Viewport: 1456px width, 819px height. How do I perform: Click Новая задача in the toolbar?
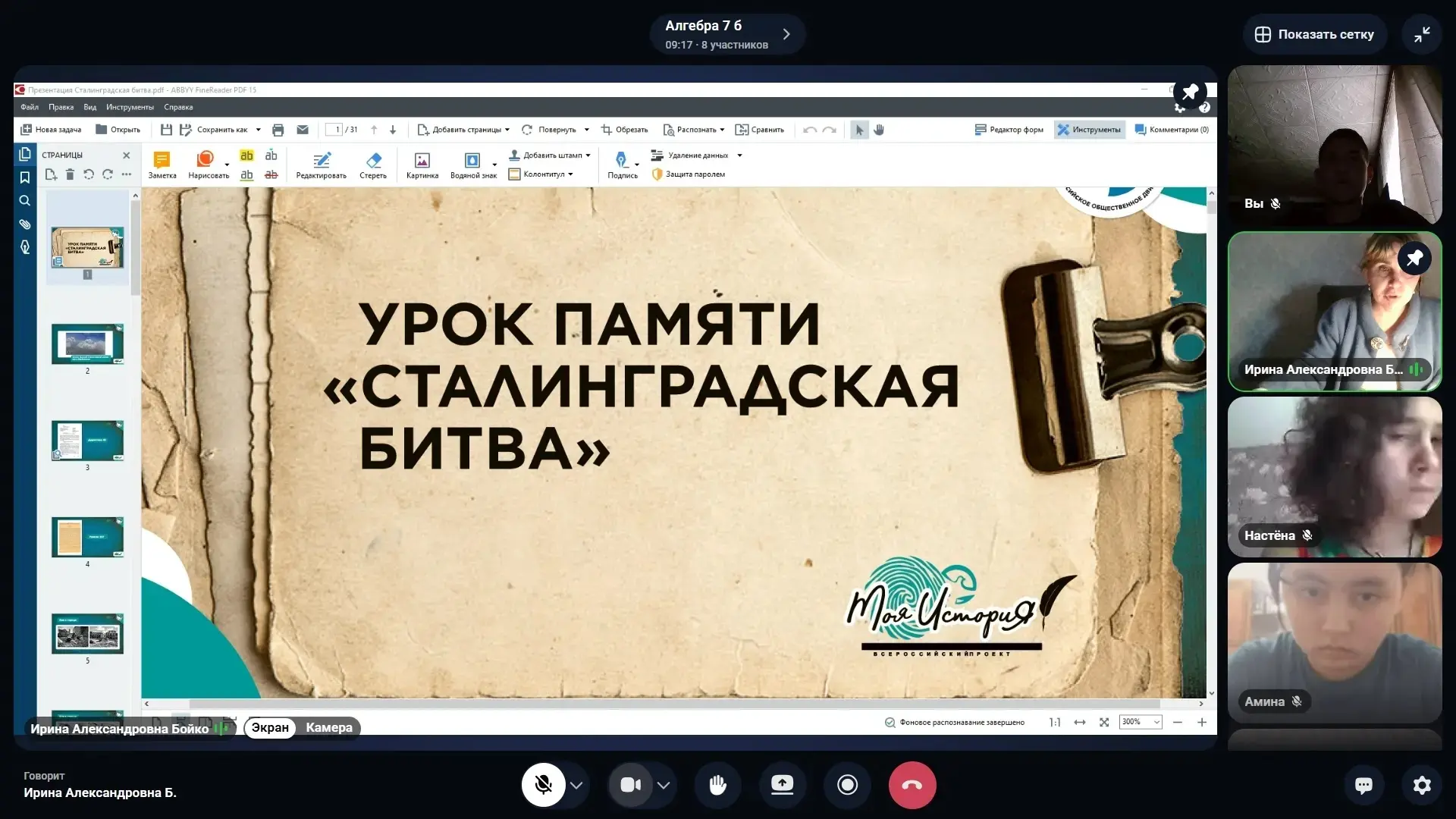pos(51,130)
